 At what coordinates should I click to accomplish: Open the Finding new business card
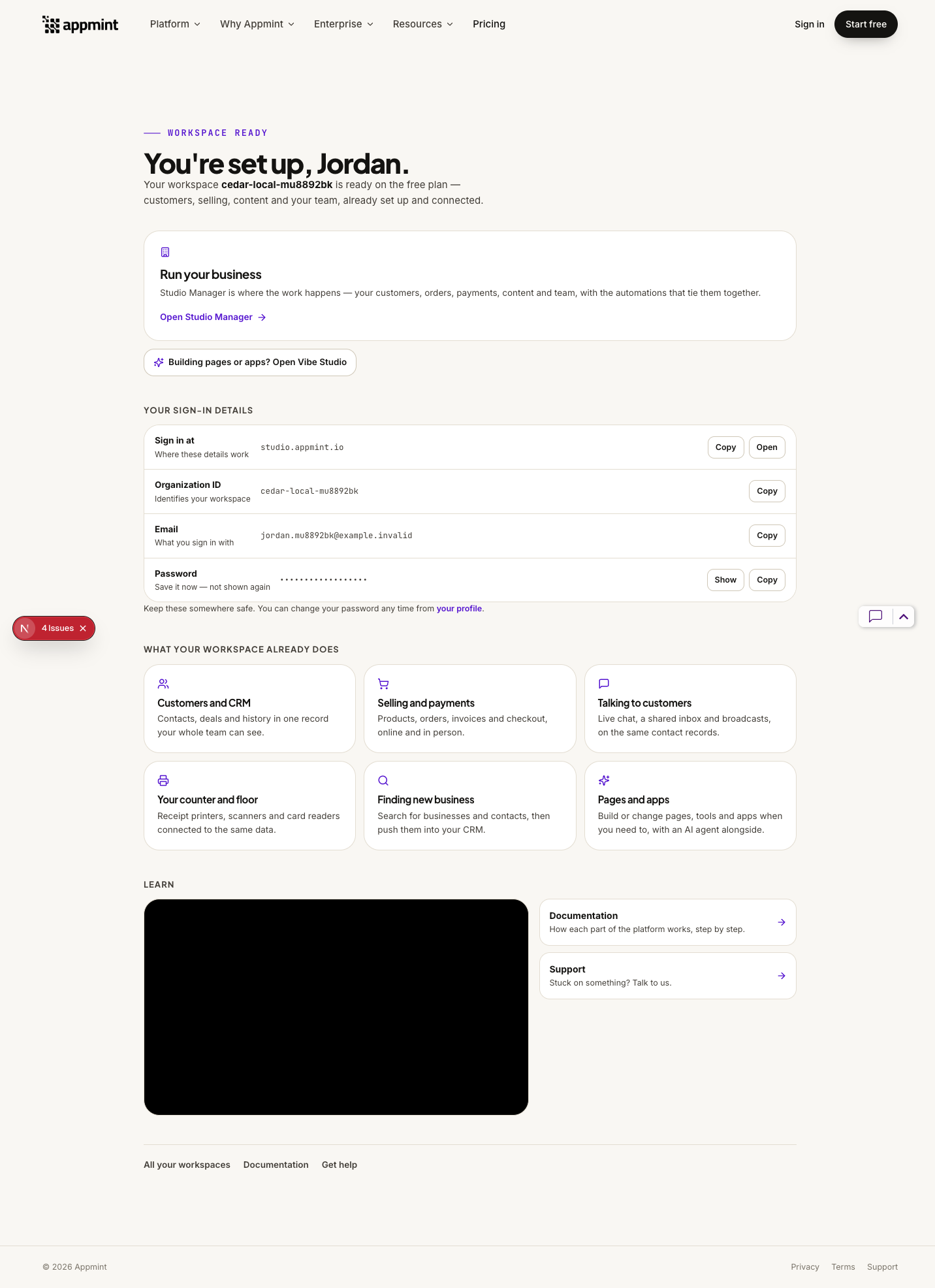470,805
